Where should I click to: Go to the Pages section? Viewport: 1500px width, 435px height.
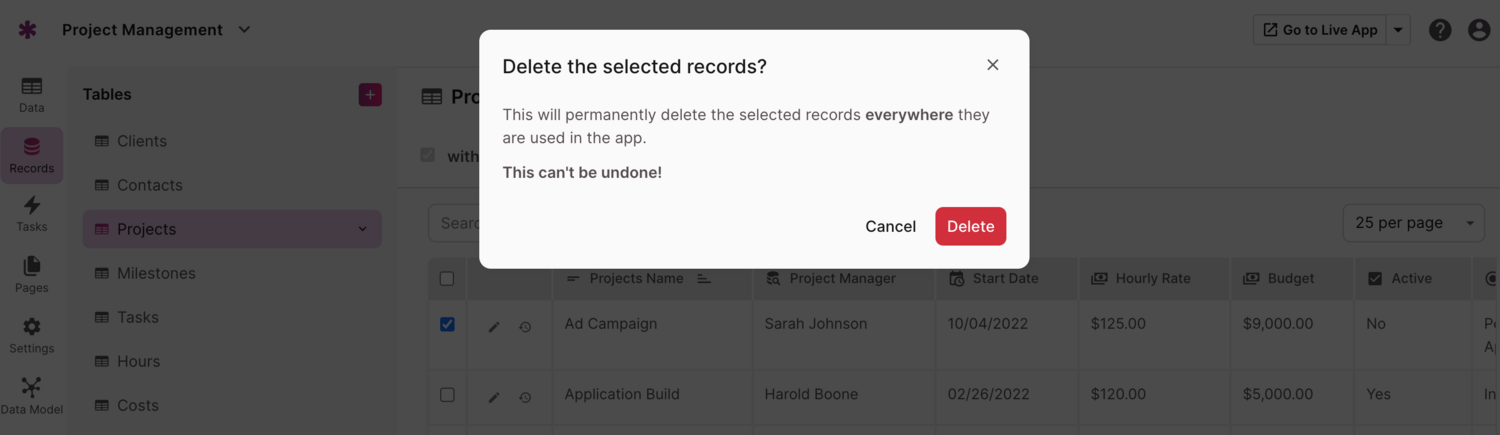32,274
